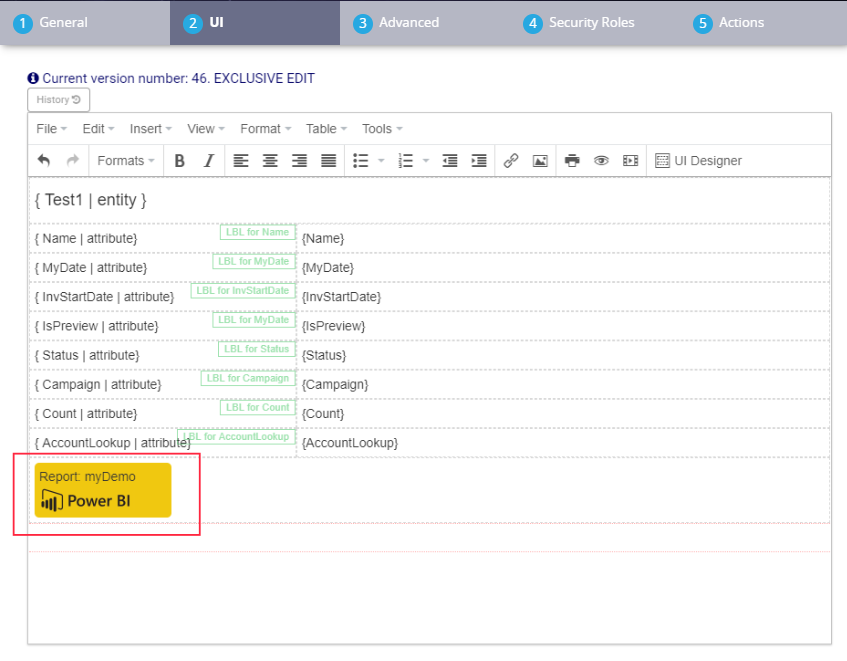This screenshot has height=661, width=847.
Task: Select the Power BI report tile
Action: click(103, 490)
